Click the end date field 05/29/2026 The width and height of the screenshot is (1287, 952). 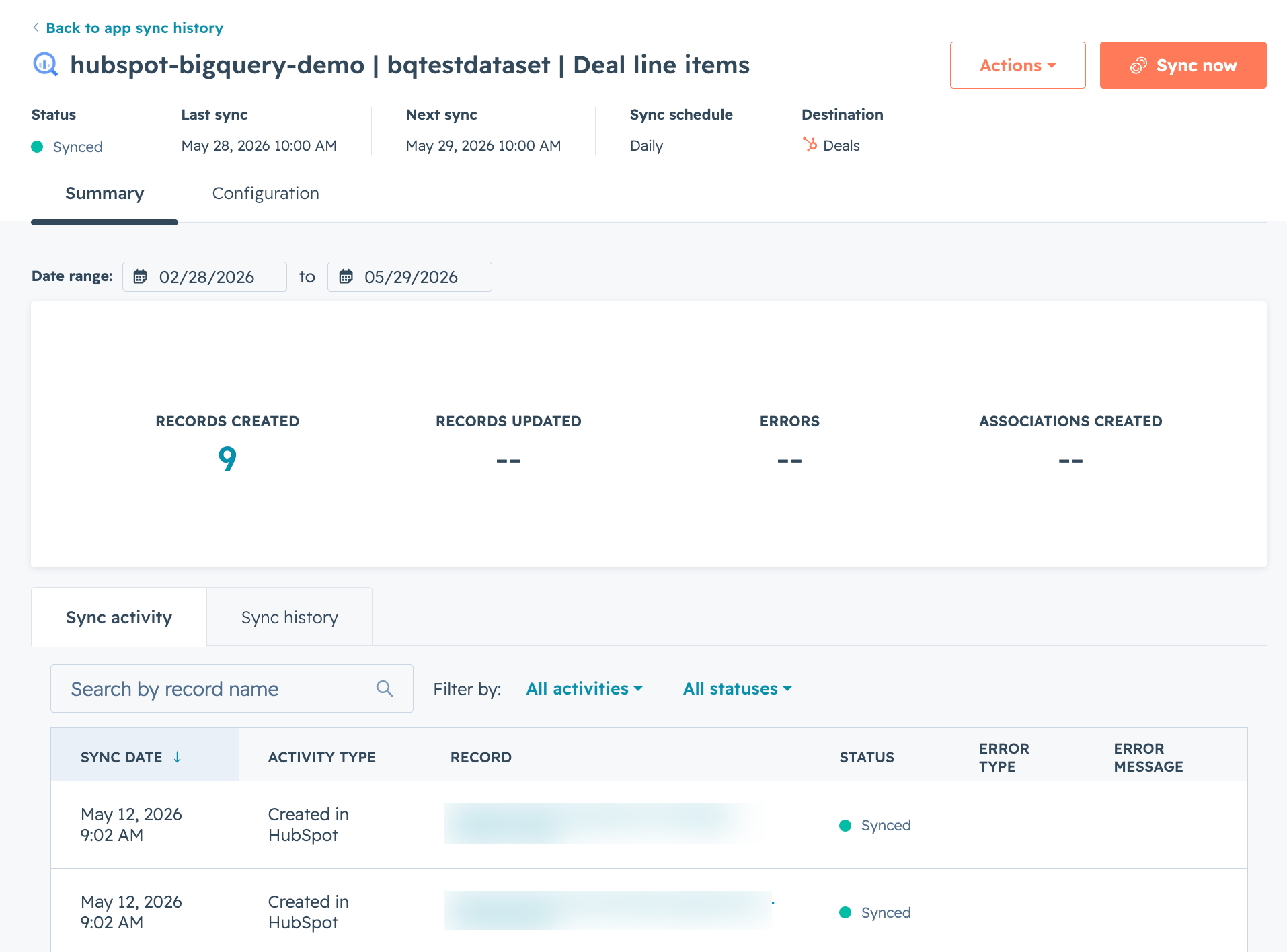pyautogui.click(x=409, y=276)
